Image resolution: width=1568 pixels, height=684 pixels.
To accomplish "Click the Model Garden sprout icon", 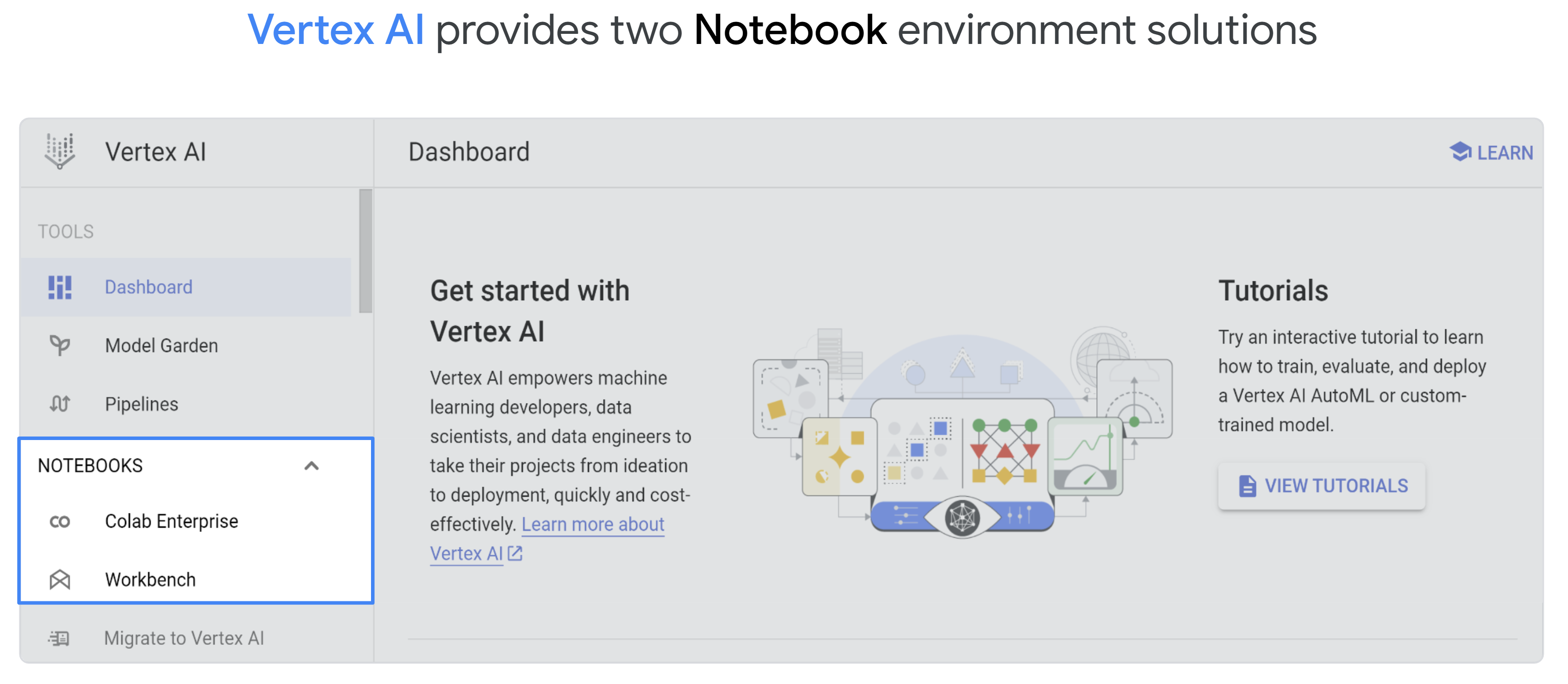I will (x=60, y=346).
